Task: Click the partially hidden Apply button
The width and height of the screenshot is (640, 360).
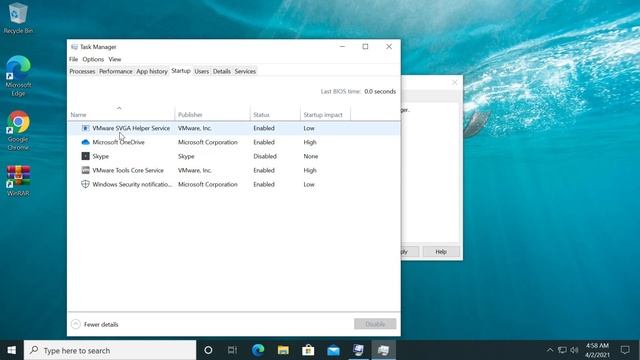Action: [410, 252]
